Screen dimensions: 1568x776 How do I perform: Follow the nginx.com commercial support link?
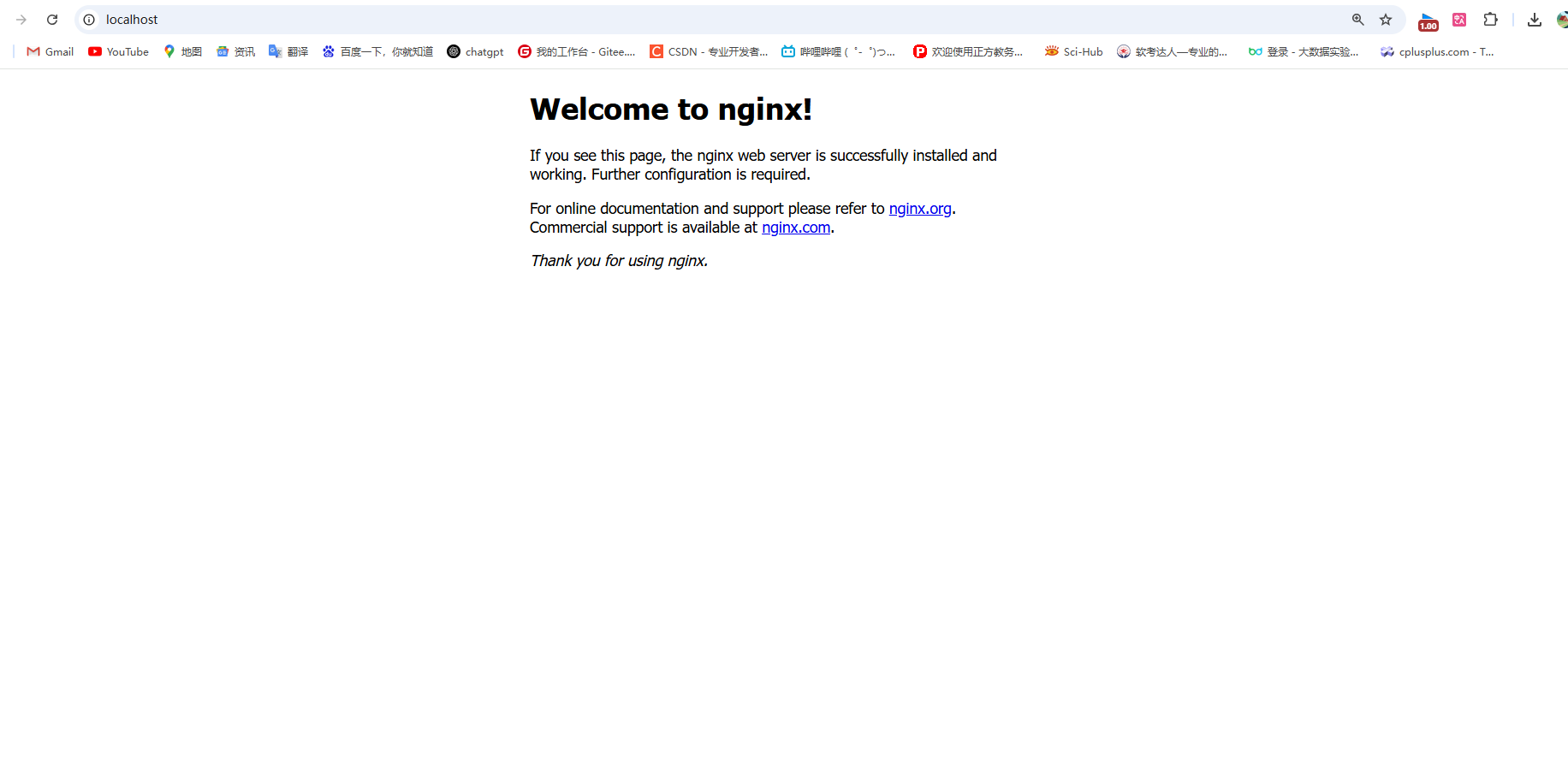[796, 228]
